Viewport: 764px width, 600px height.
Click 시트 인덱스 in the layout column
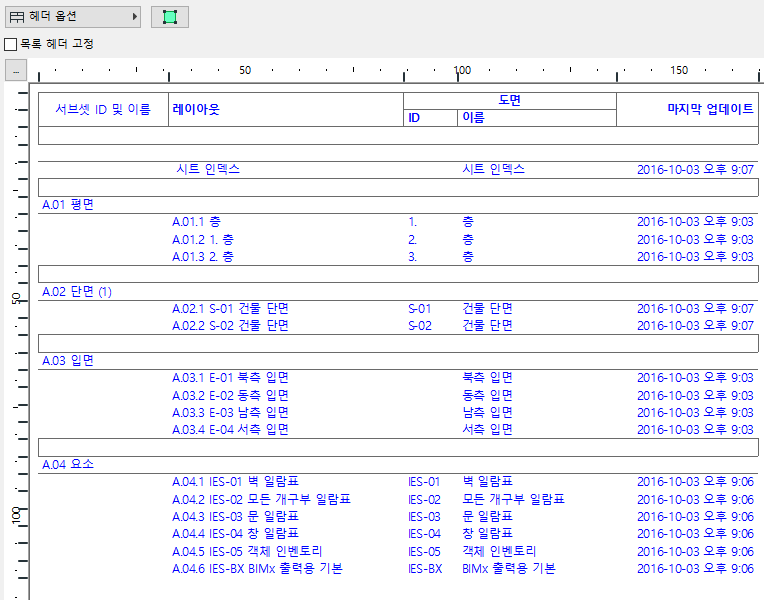point(208,170)
